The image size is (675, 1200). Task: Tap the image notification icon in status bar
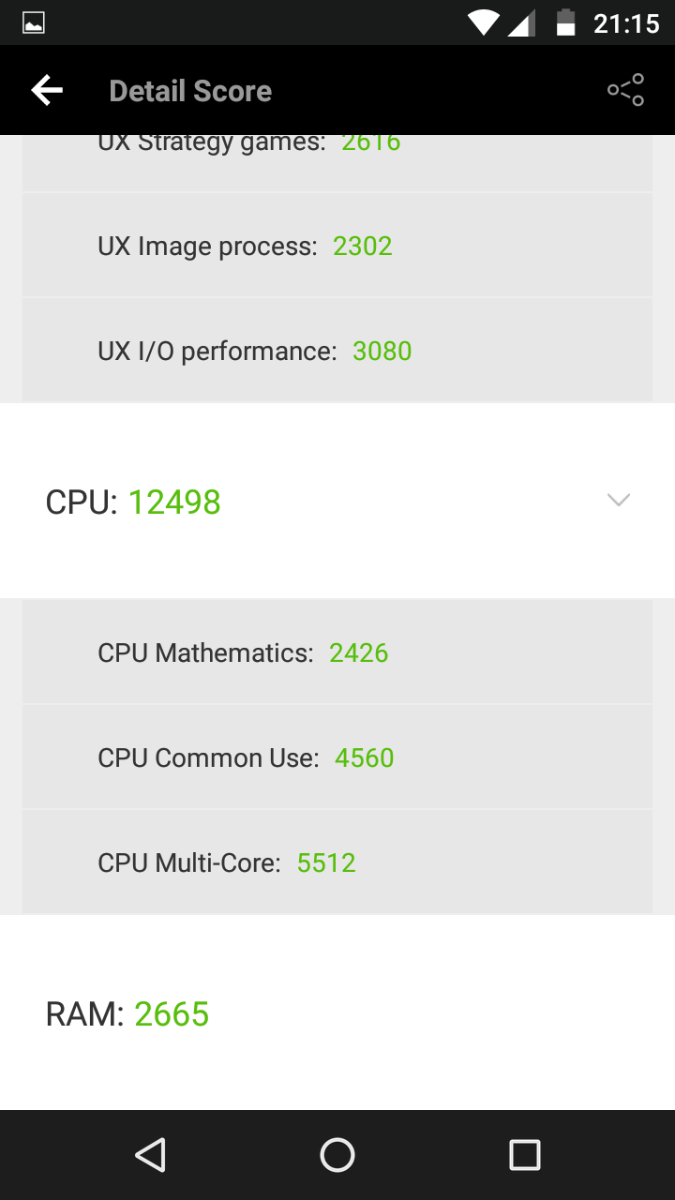[33, 22]
